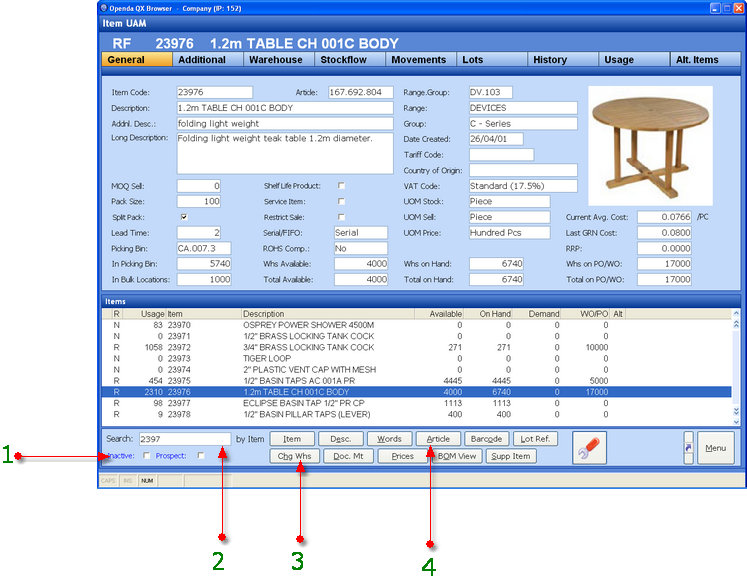Click the wrench tool icon button
The height and width of the screenshot is (586, 747).
589,448
